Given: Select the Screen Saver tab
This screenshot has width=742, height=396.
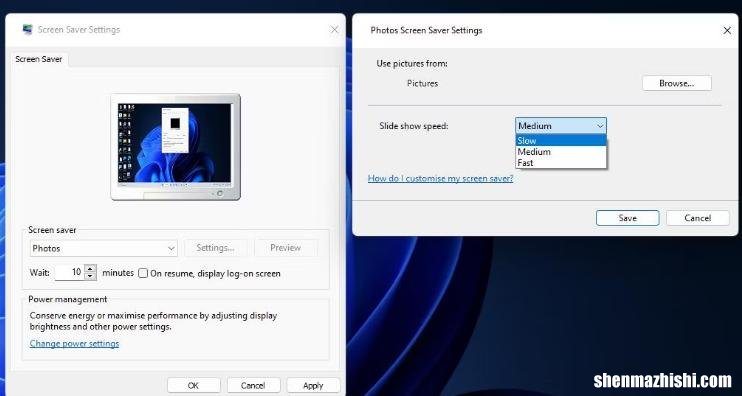Looking at the screenshot, I should point(39,59).
